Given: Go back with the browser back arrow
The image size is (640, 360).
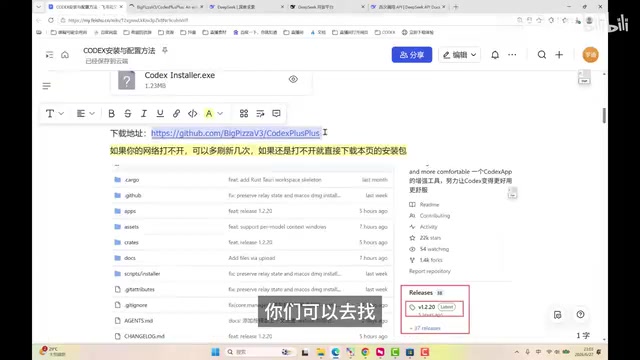Looking at the screenshot, I should tap(39, 20).
